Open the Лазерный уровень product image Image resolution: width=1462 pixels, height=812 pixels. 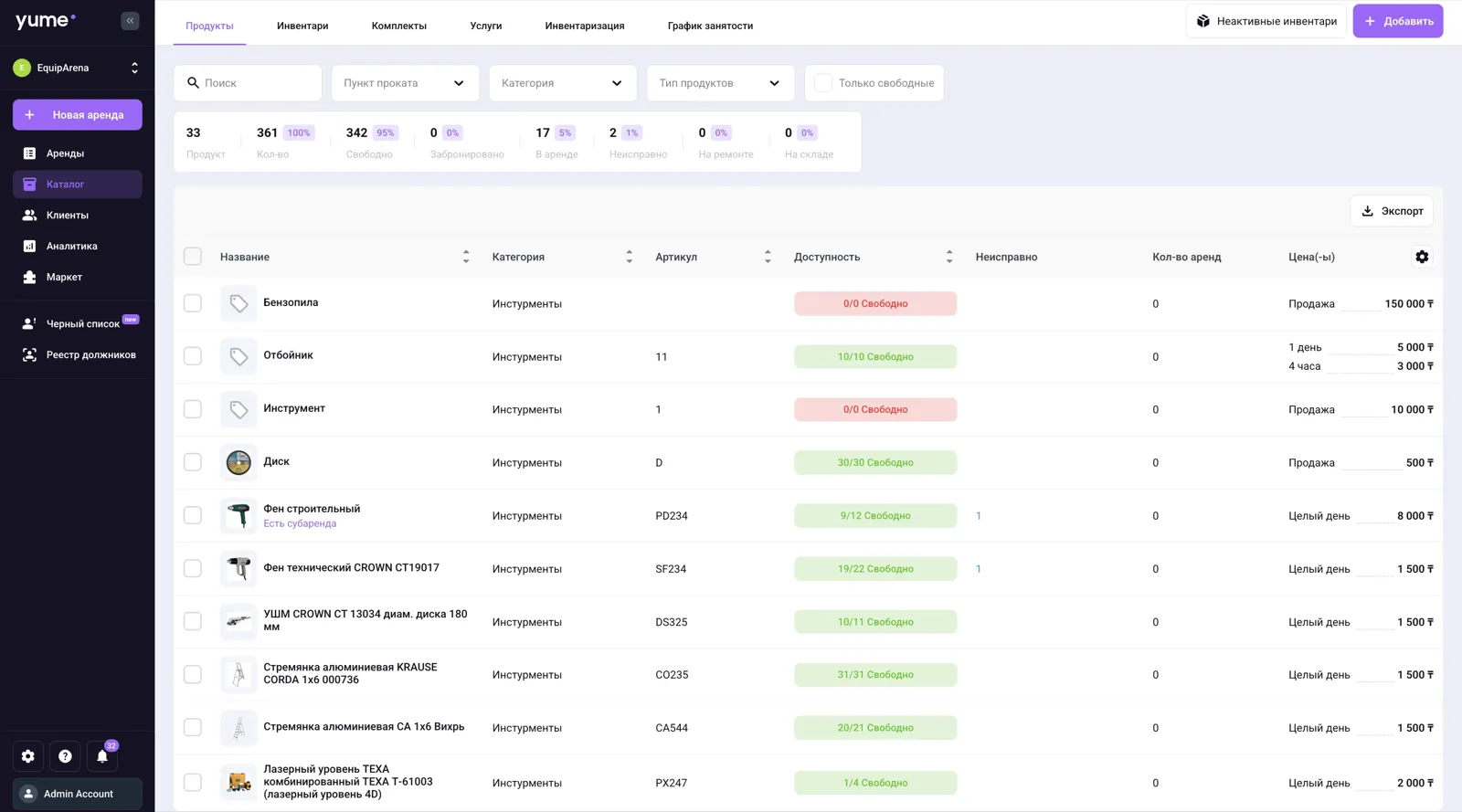[238, 782]
